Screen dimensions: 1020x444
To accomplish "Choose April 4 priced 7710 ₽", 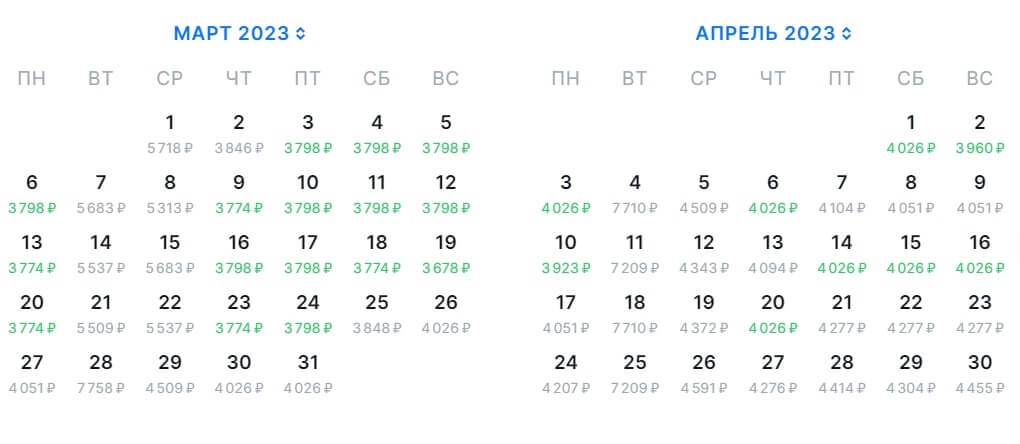I will (635, 193).
